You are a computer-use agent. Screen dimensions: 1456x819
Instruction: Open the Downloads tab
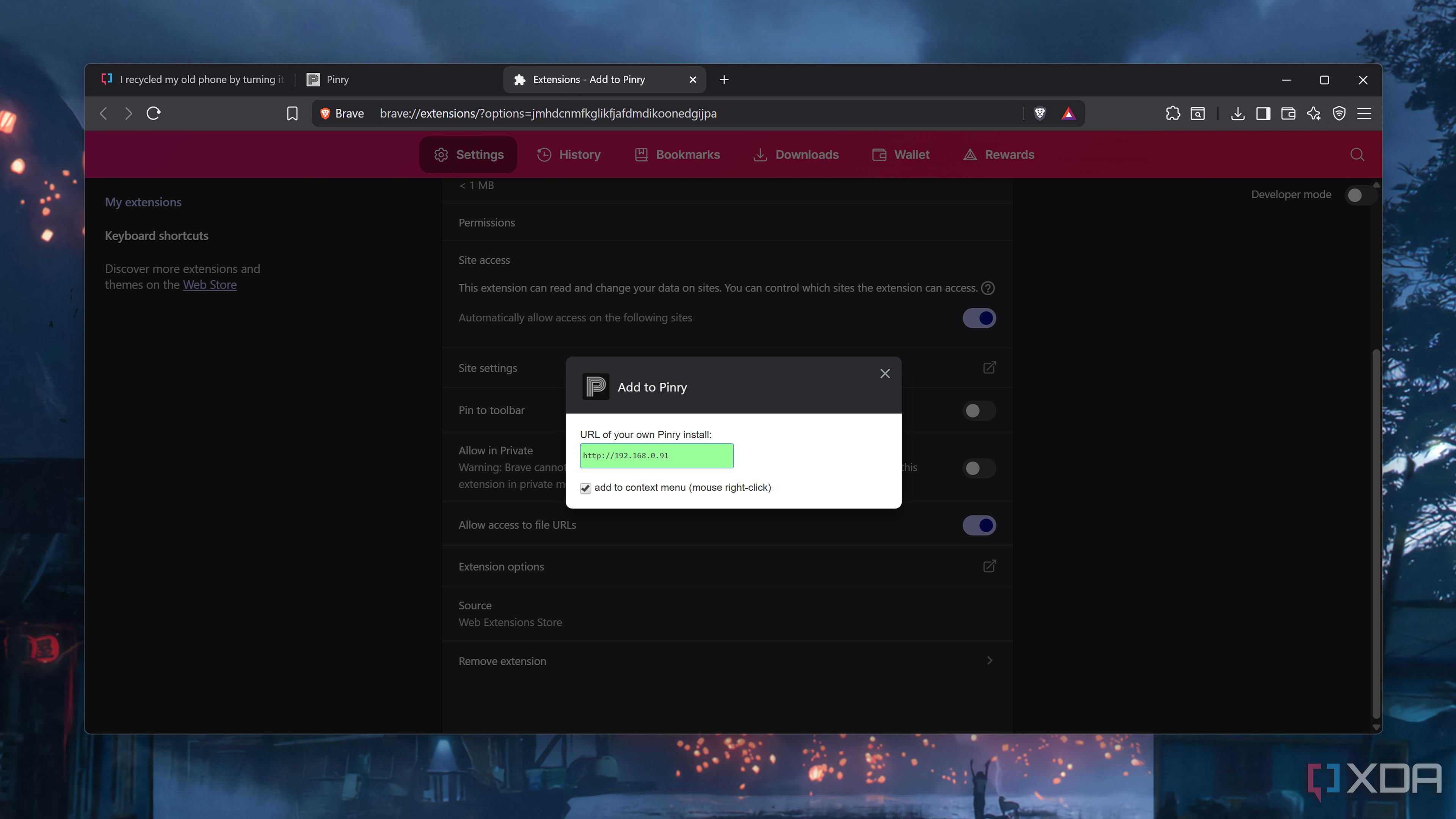click(x=796, y=155)
